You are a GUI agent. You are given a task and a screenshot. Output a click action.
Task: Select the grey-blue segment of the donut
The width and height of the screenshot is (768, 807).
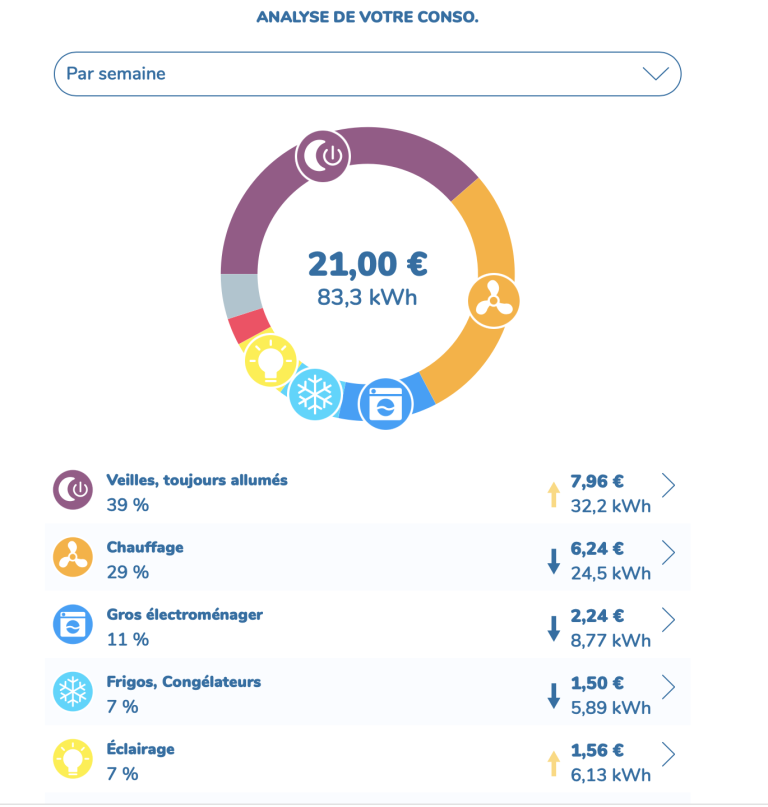tap(240, 294)
